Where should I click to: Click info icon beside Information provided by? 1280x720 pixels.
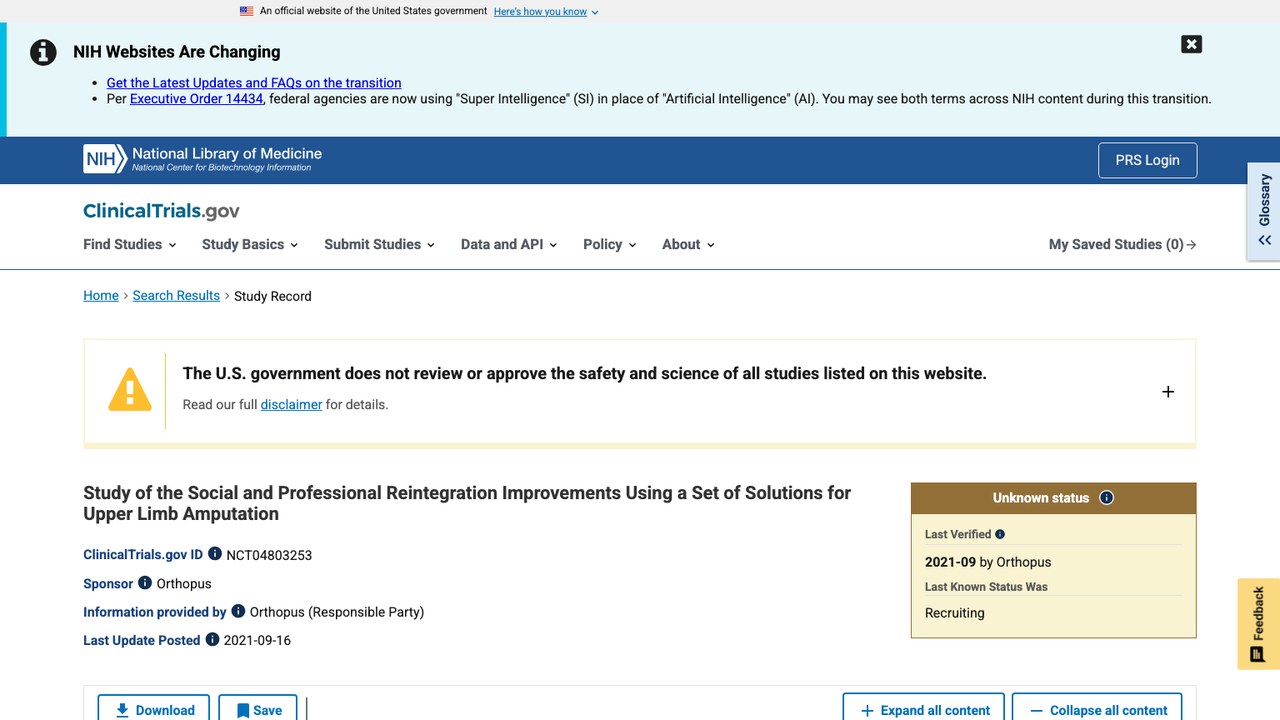tap(238, 611)
